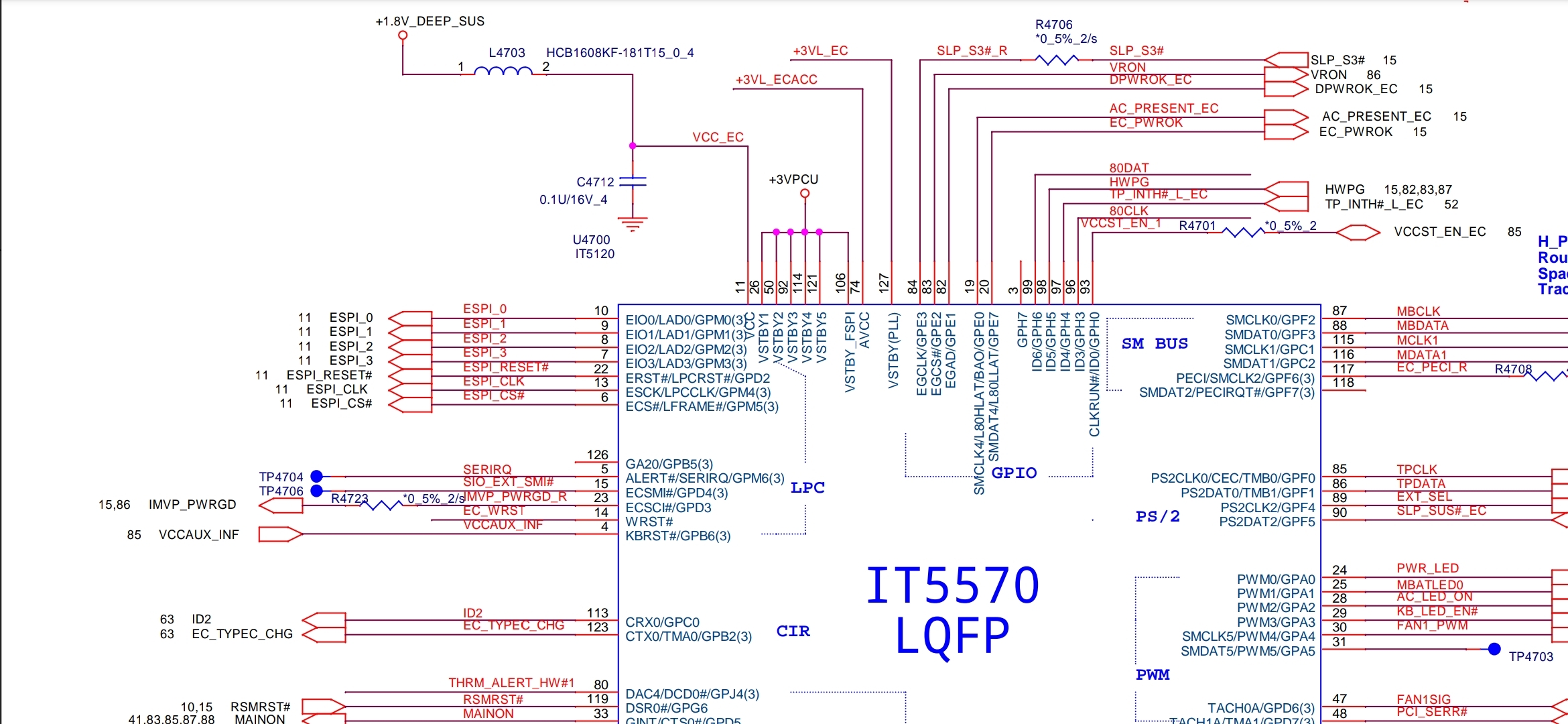This screenshot has height=724, width=1568.
Task: Select the U4700 reference designator
Action: coord(592,240)
